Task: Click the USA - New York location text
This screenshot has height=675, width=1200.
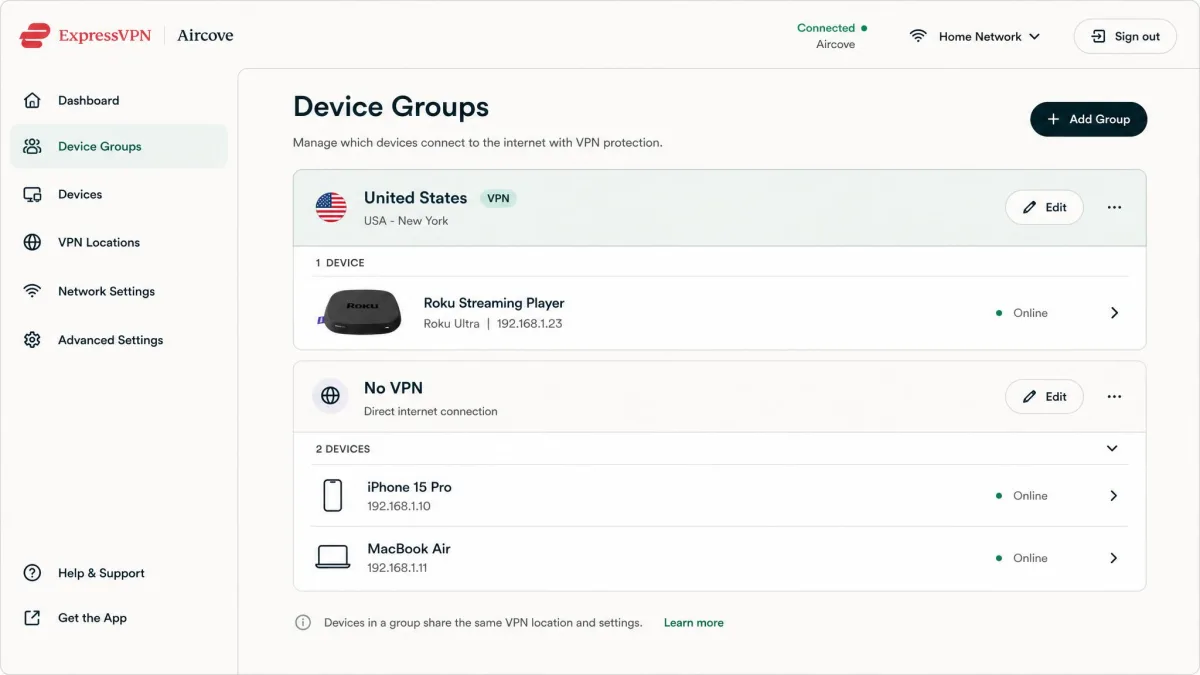Action: coord(406,221)
